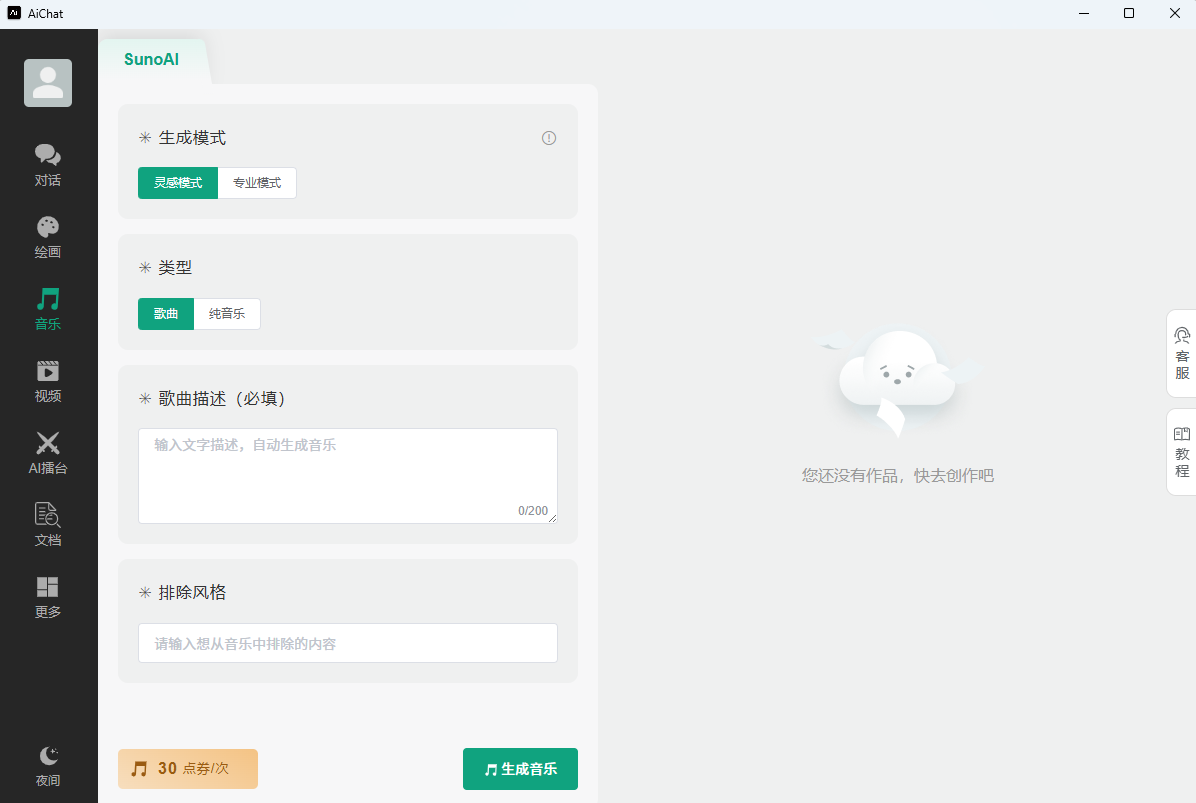Image resolution: width=1196 pixels, height=803 pixels.
Task: Open the 视频 video section
Action: [48, 381]
